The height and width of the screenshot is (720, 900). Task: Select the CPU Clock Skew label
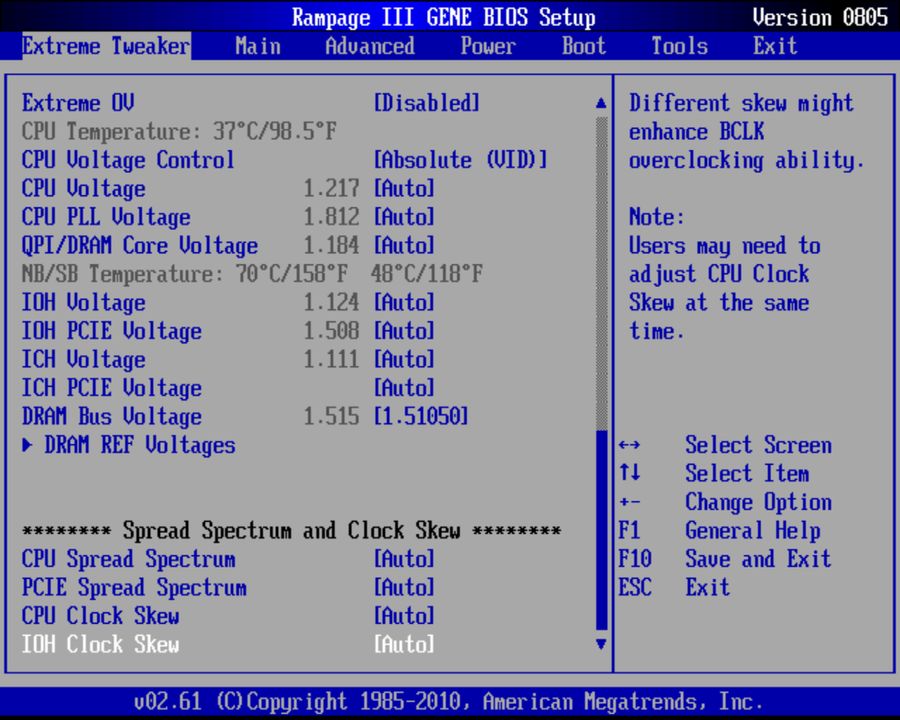(x=100, y=616)
